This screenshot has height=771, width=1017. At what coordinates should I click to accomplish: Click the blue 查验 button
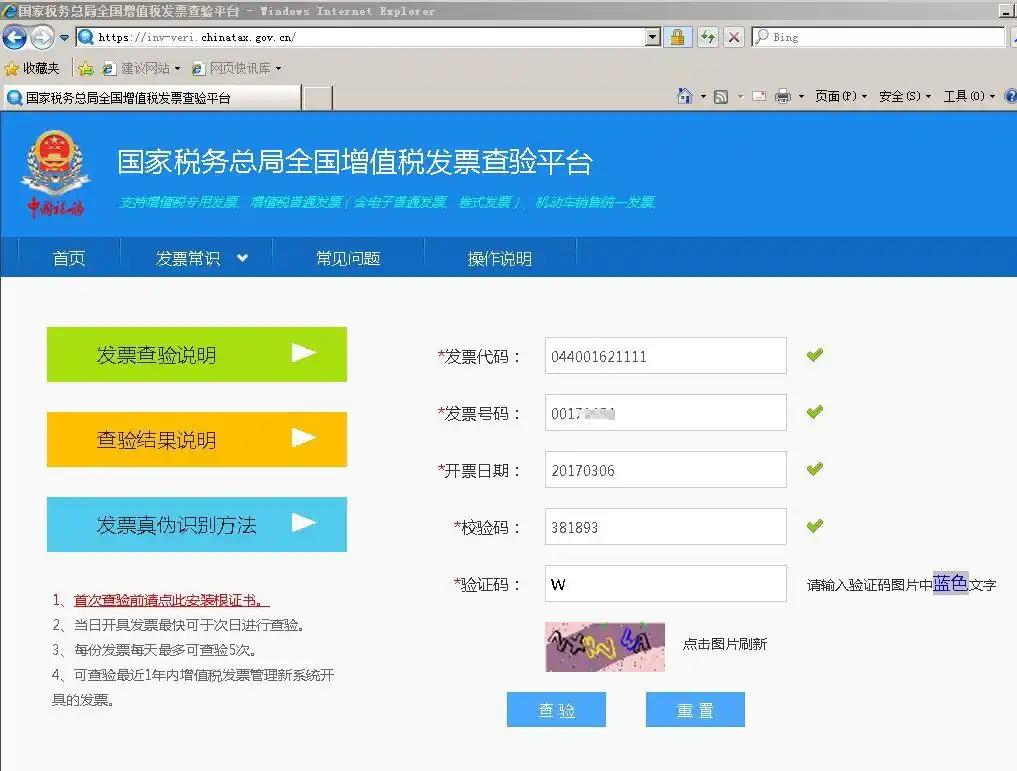point(556,709)
